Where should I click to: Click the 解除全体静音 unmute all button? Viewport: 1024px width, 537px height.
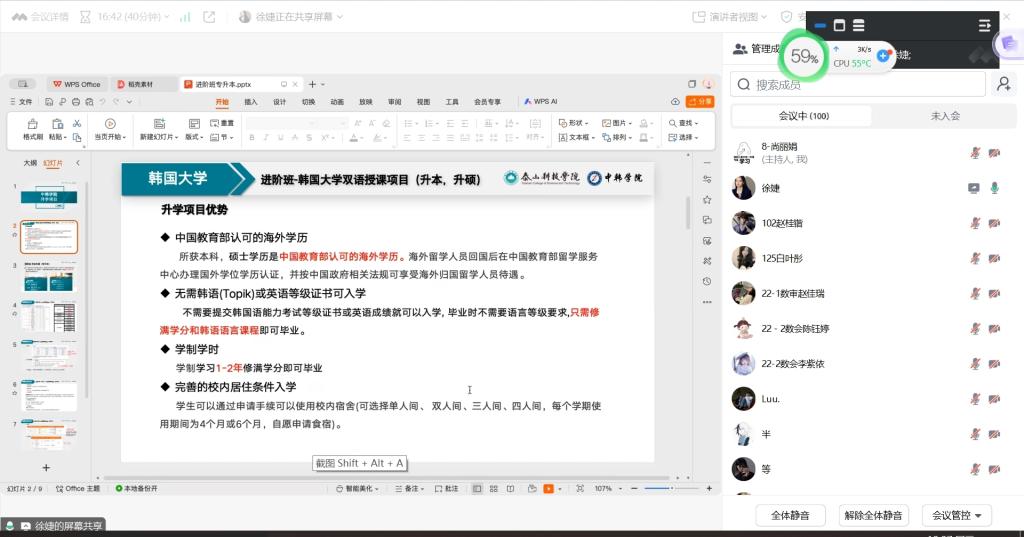coord(873,515)
